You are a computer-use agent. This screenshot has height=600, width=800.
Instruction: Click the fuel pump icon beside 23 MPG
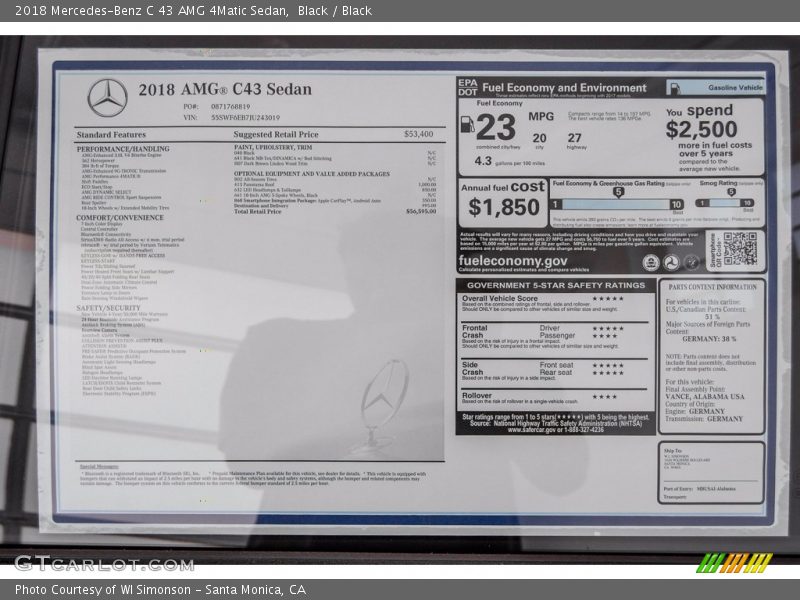coord(467,124)
